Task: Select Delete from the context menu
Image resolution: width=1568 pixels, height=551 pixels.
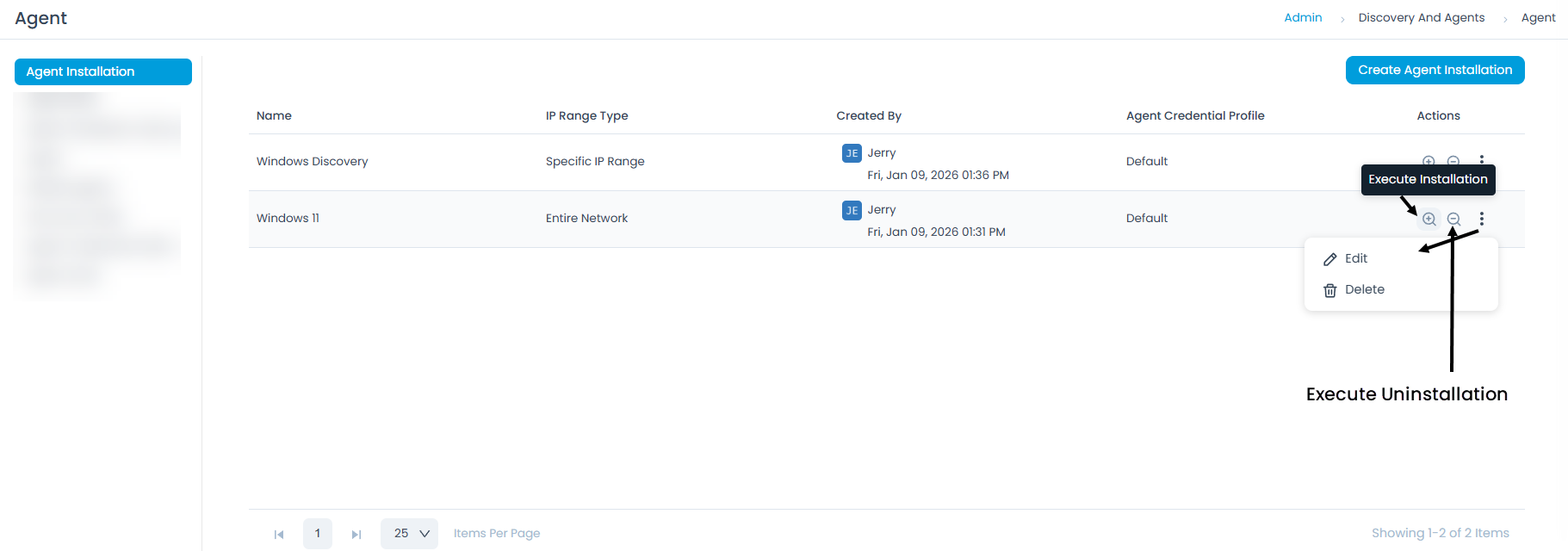Action: click(1401, 289)
